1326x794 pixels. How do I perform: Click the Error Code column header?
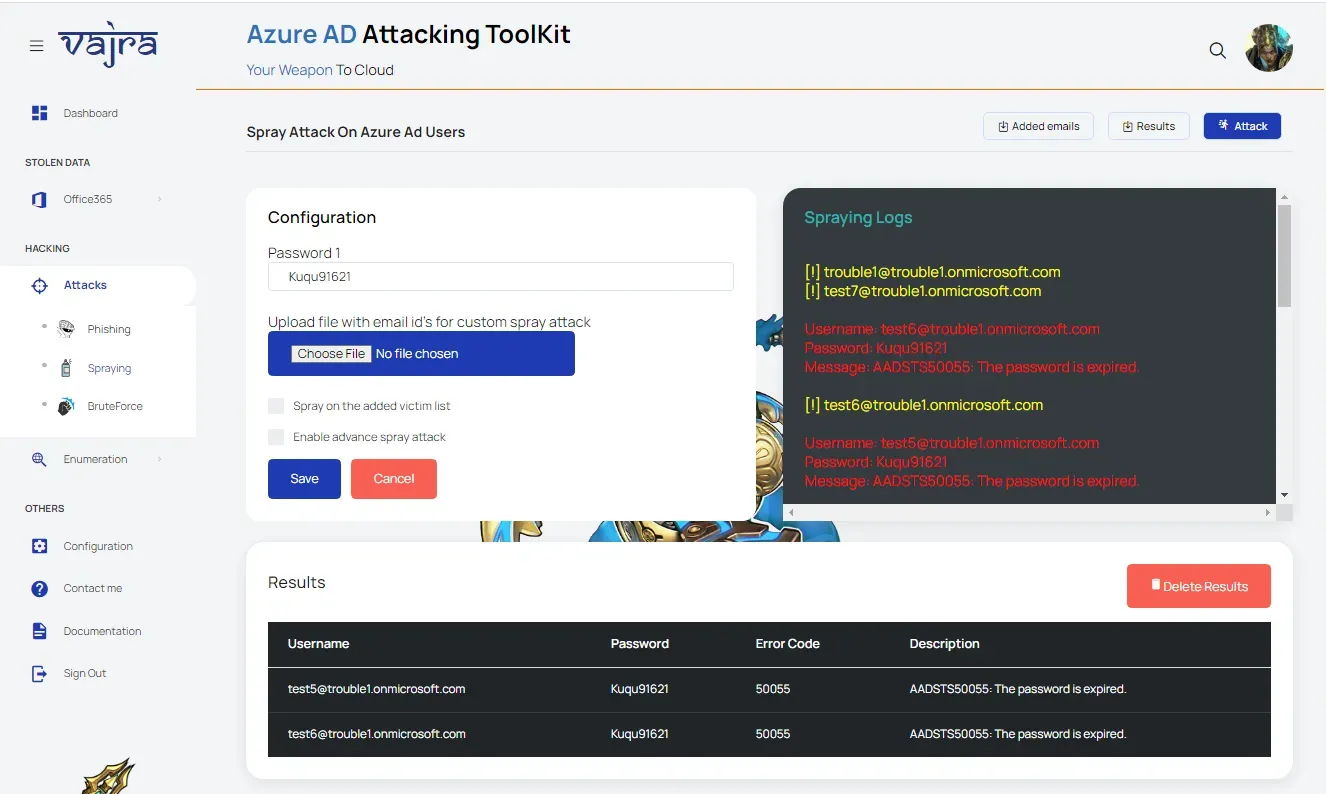pos(787,644)
